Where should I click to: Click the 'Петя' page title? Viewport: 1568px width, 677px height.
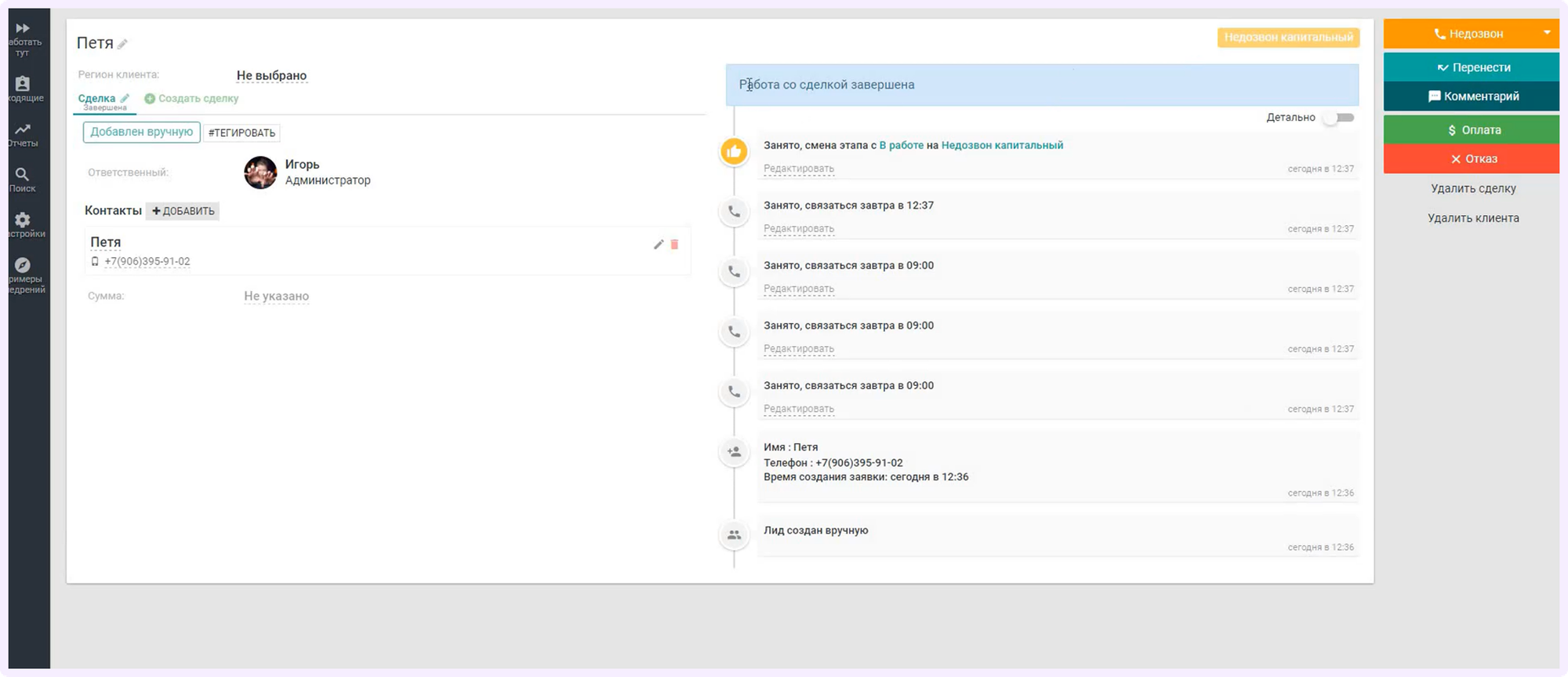95,43
